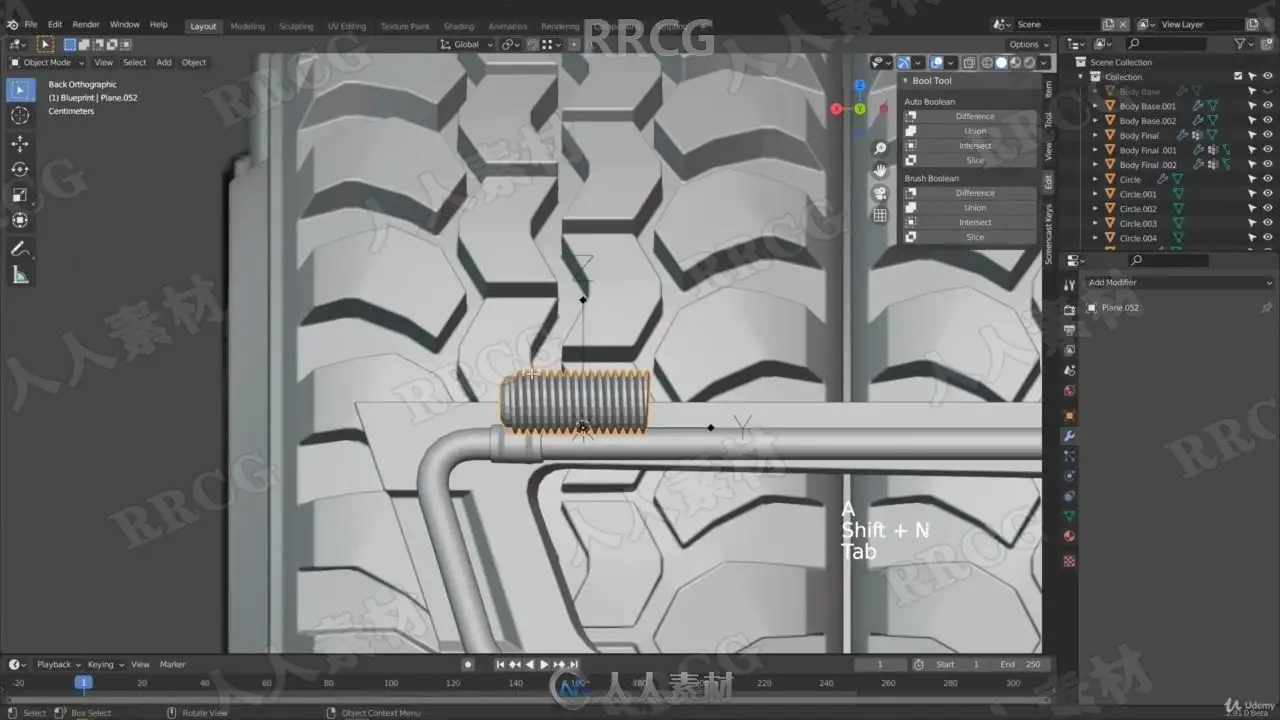The height and width of the screenshot is (720, 1280).
Task: Open Modifier properties wrench tab
Action: 1069,436
